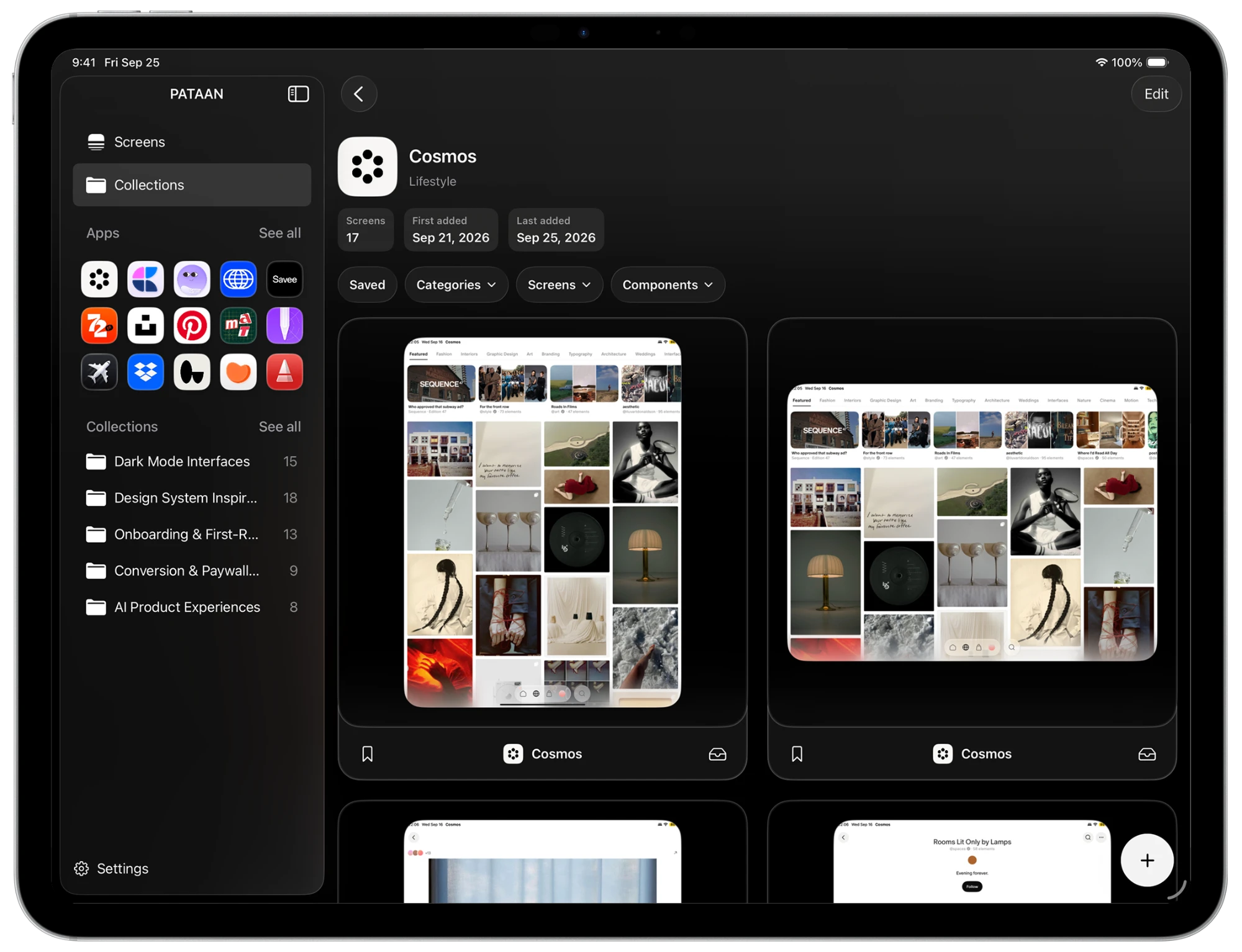1242x952 pixels.
Task: Open the landscape Cosmos screenshot thumbnail
Action: click(972, 522)
